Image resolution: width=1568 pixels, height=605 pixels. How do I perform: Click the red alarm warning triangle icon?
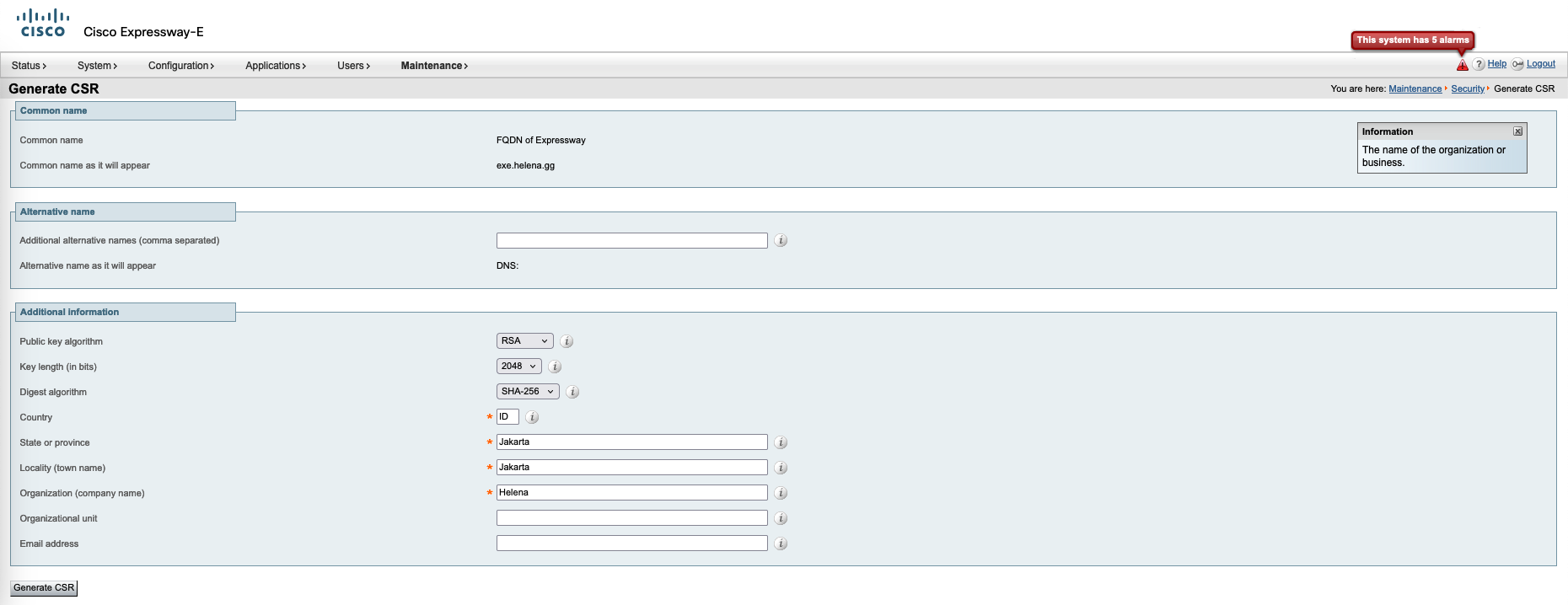pos(1462,65)
